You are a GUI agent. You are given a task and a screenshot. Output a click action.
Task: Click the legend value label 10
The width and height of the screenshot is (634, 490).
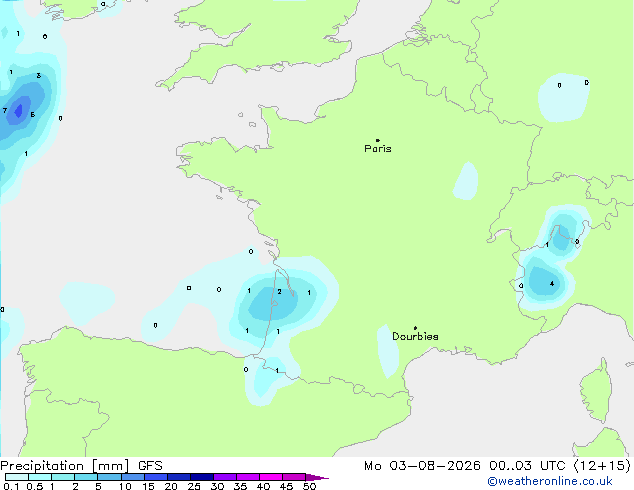125,486
